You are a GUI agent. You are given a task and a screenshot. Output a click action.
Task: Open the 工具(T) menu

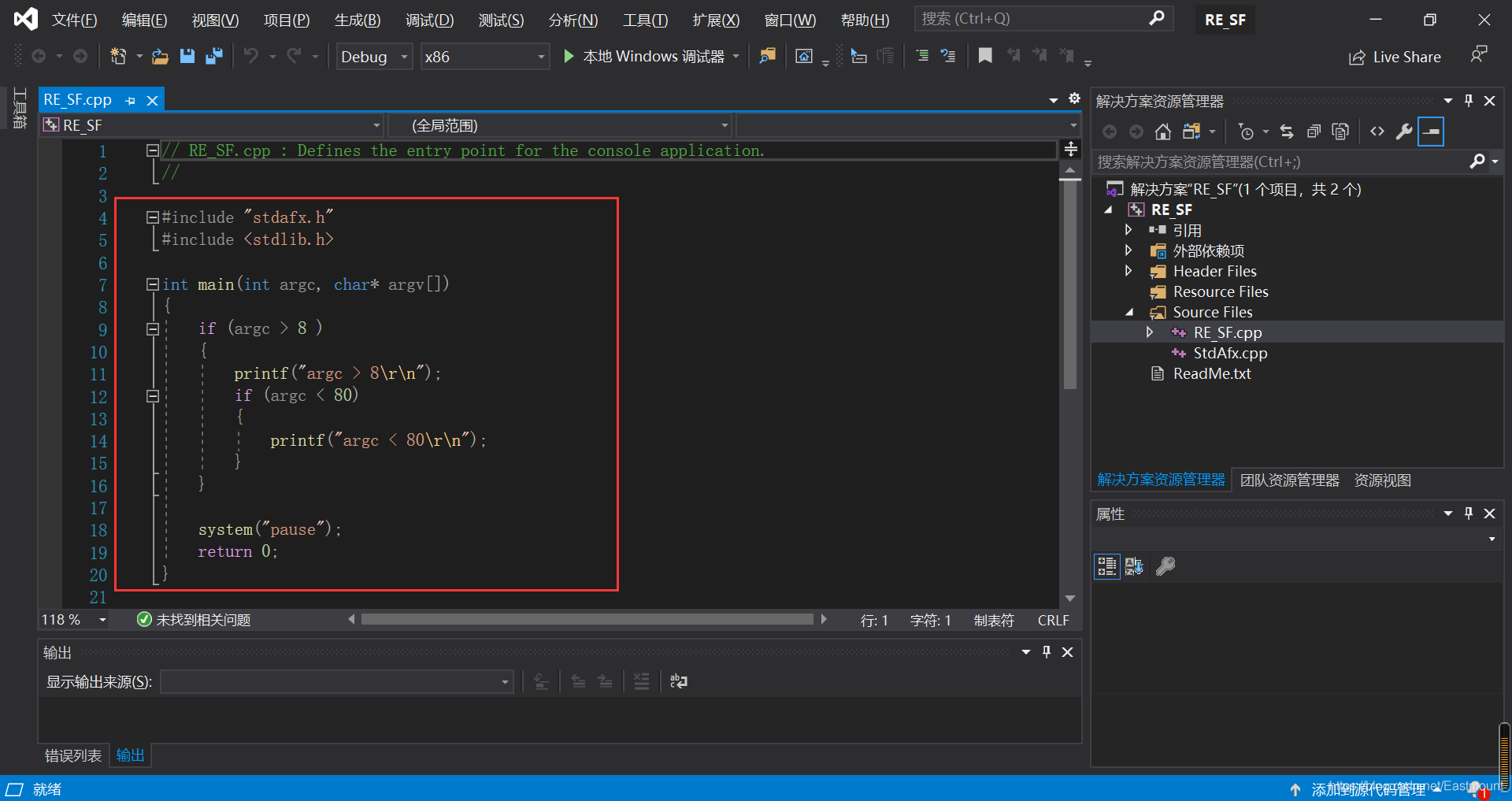645,20
